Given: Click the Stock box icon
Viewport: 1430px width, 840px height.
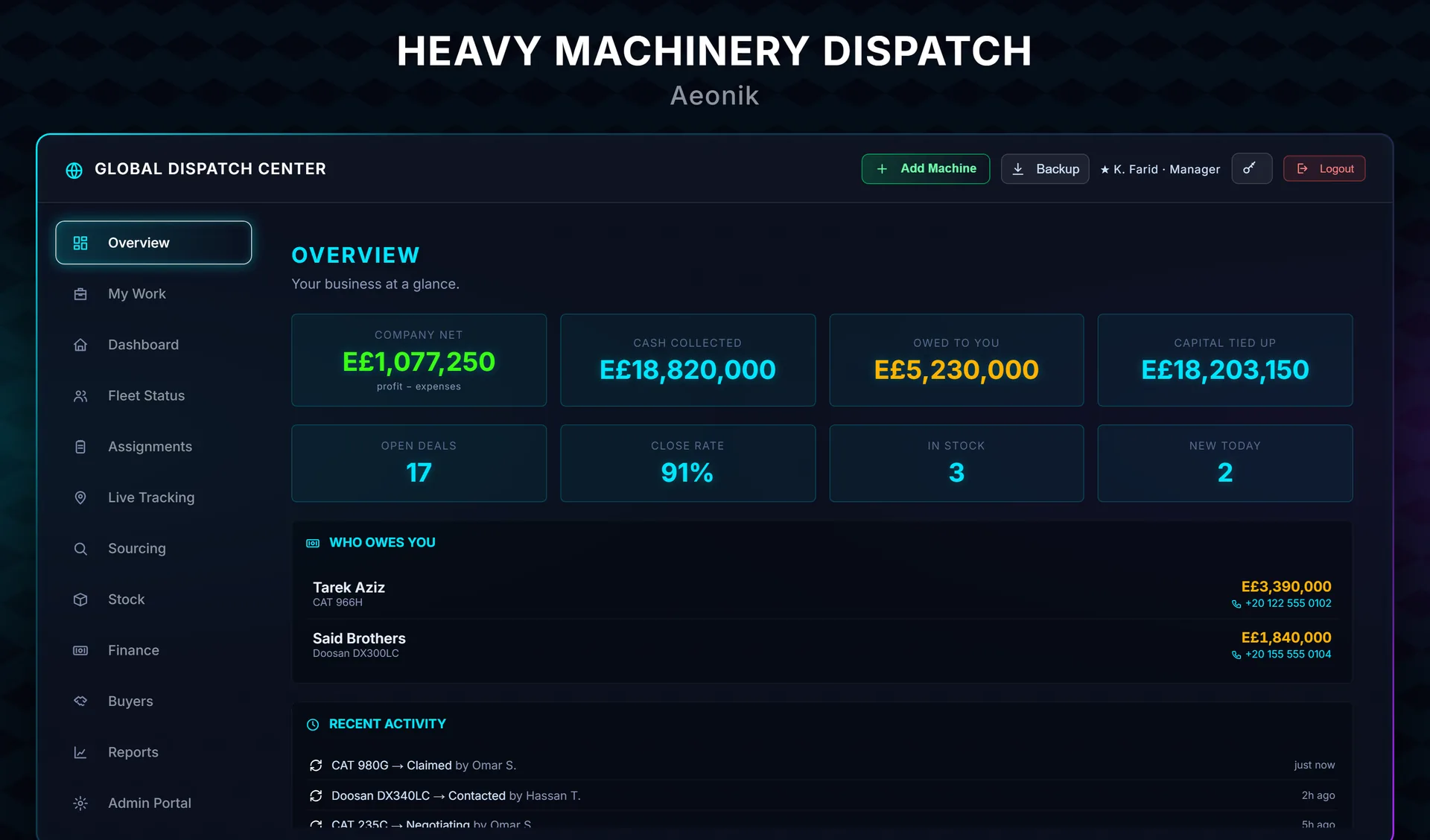Looking at the screenshot, I should coord(80,599).
